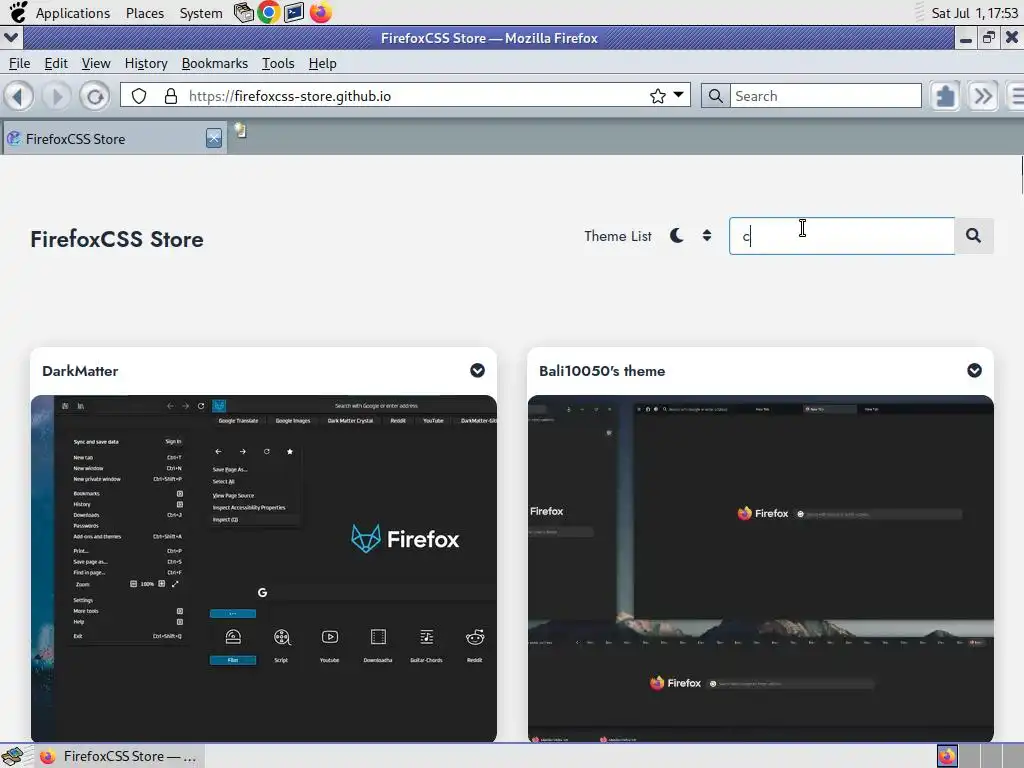The image size is (1024, 768).
Task: Open the Theme List link
Action: 618,236
